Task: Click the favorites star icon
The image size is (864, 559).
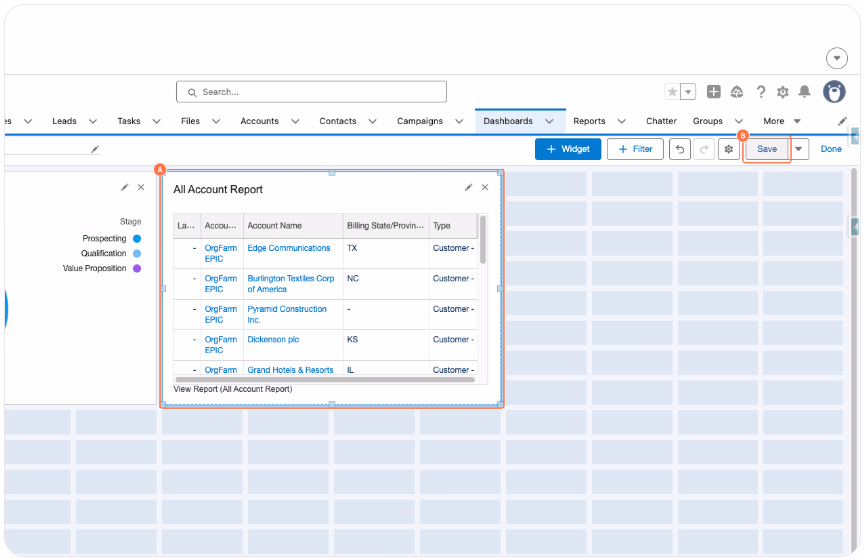Action: point(672,92)
